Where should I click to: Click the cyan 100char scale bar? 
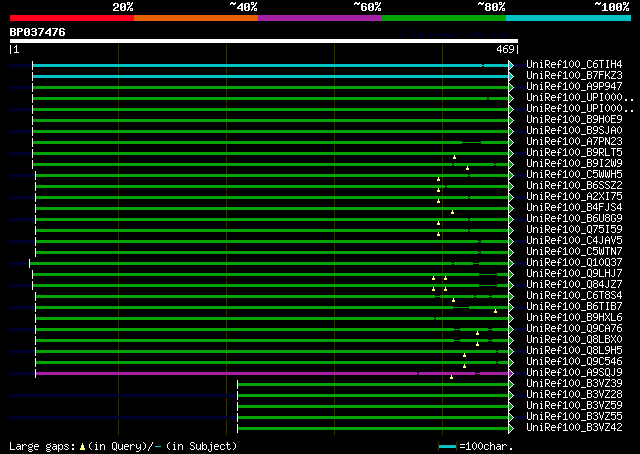tap(448, 446)
